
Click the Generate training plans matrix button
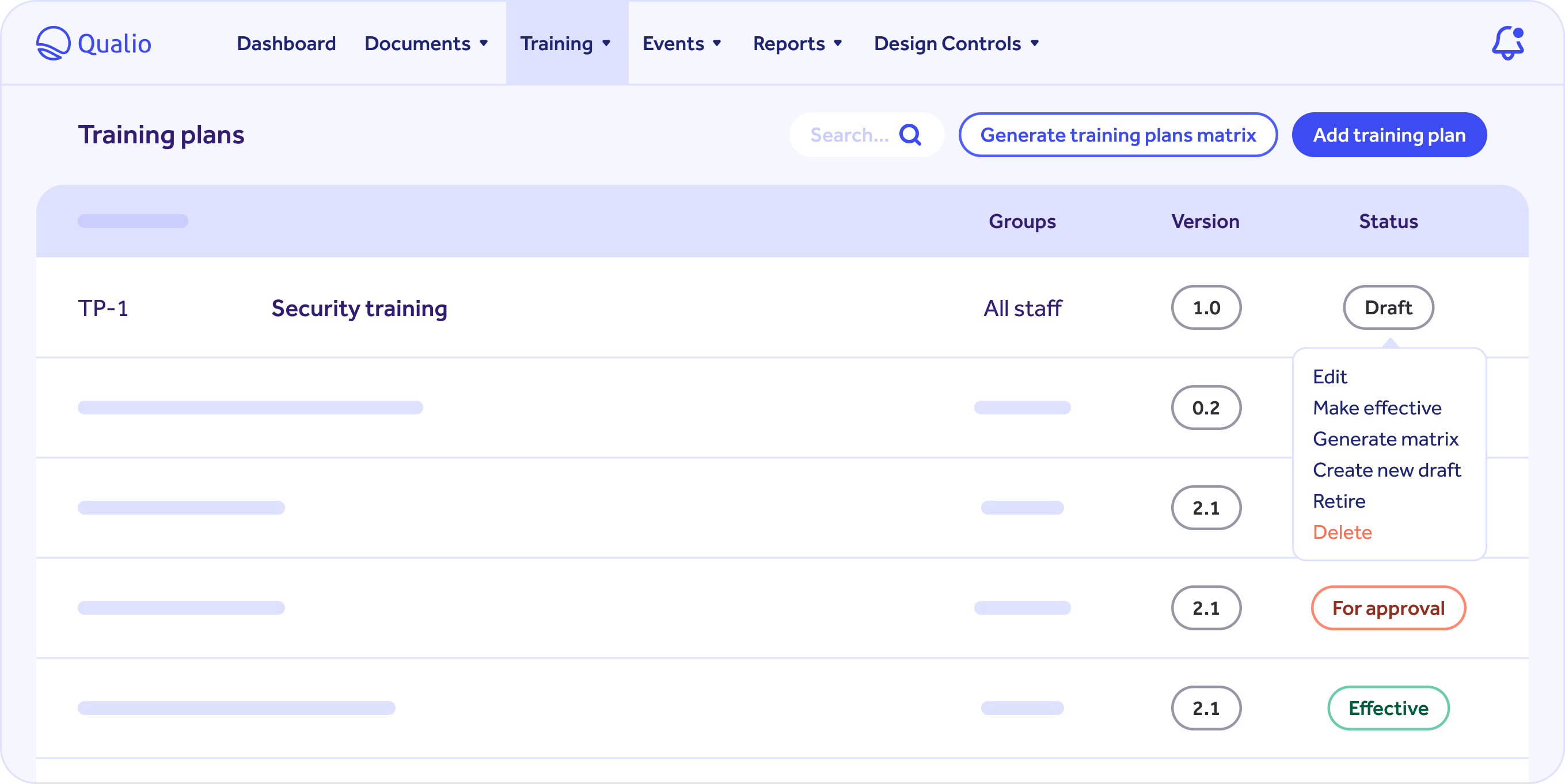click(x=1117, y=135)
